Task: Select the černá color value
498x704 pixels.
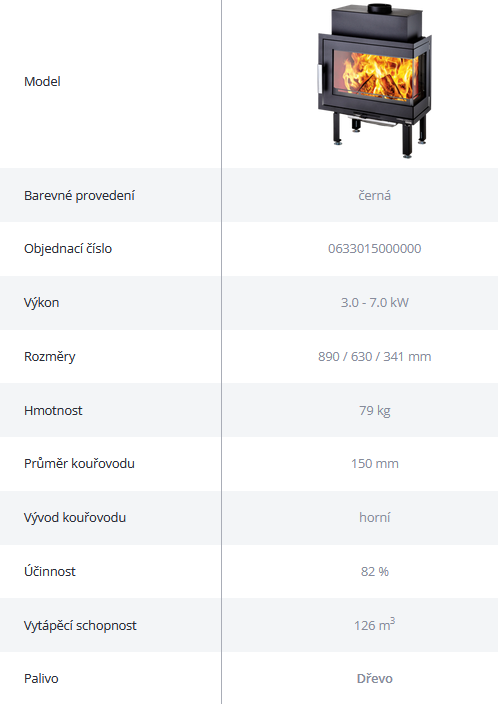Action: coord(375,196)
